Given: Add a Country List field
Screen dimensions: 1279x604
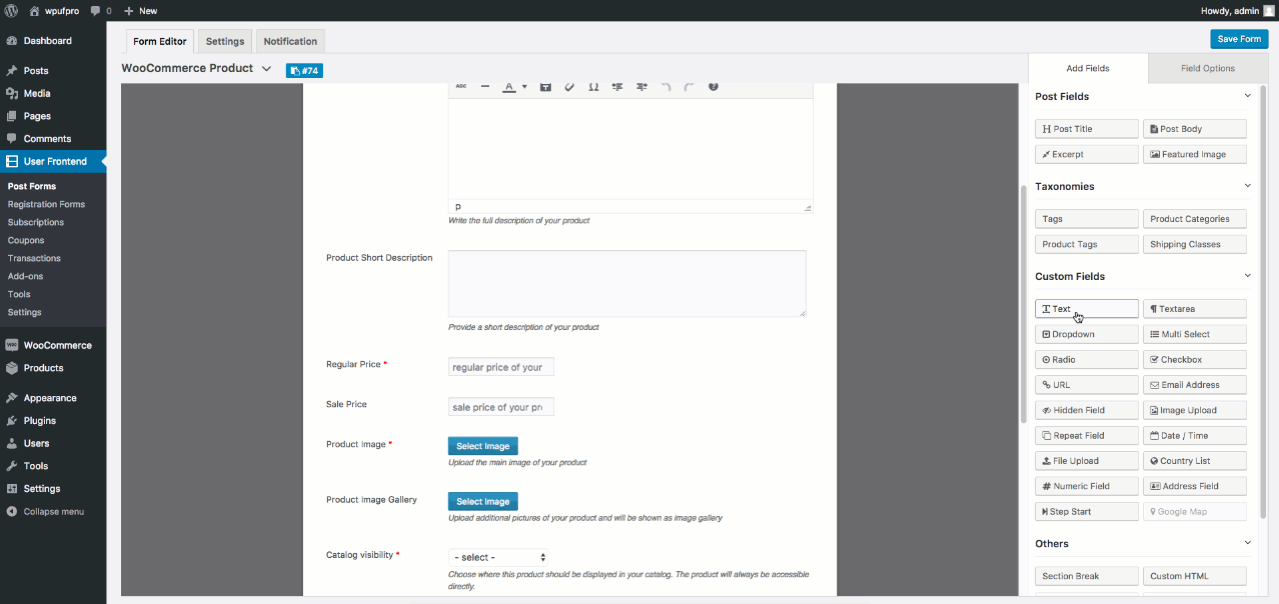Looking at the screenshot, I should pos(1195,461).
